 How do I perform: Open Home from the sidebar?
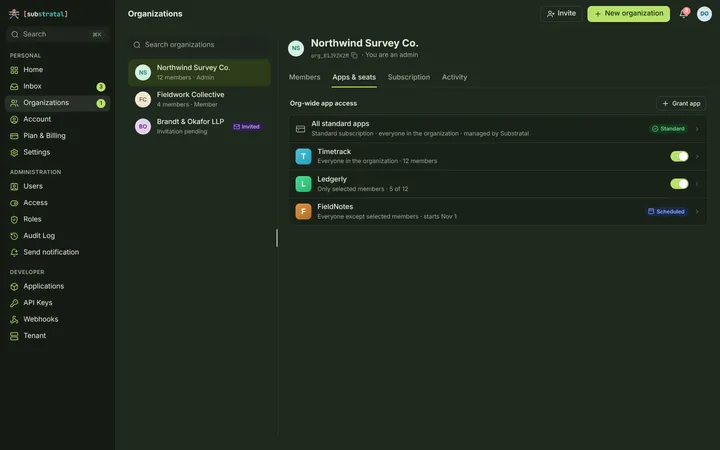point(57,70)
